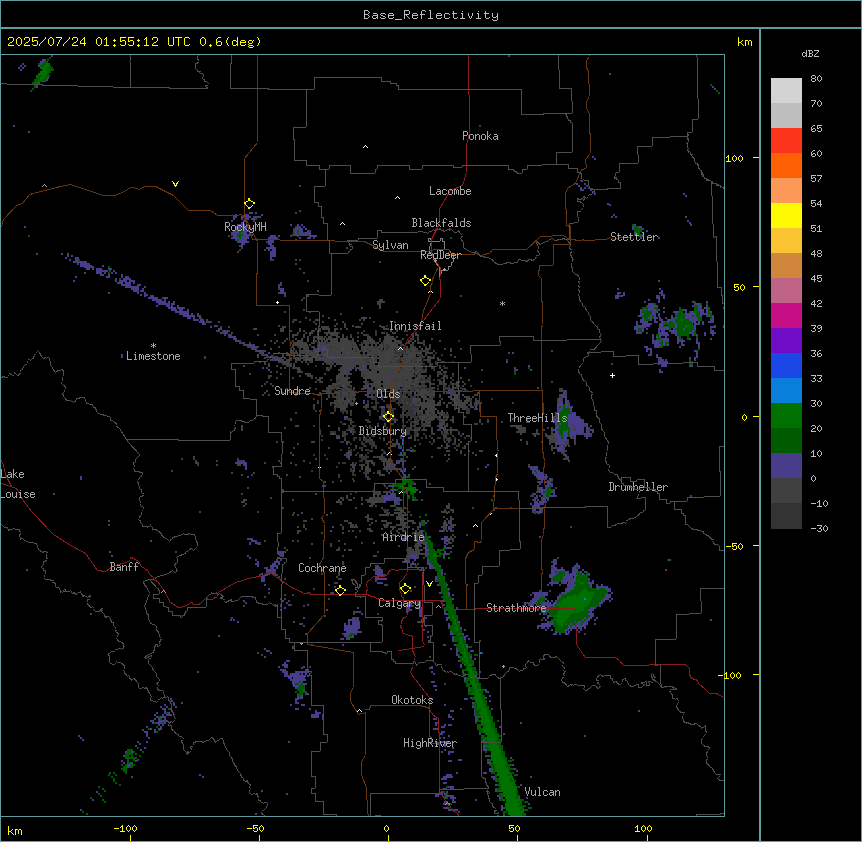Click the magenta 42-39 dBZ legend swatch
862x842 pixels.
pyautogui.click(x=786, y=316)
